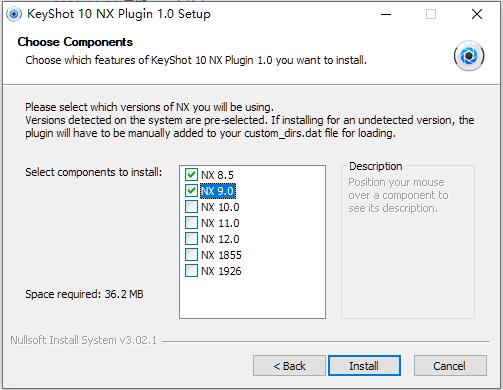The width and height of the screenshot is (503, 390).
Task: Start installation with the Install button
Action: (364, 366)
